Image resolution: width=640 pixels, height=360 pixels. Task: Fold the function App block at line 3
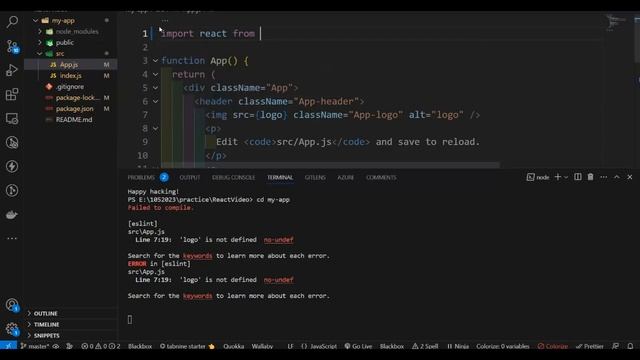click(156, 60)
